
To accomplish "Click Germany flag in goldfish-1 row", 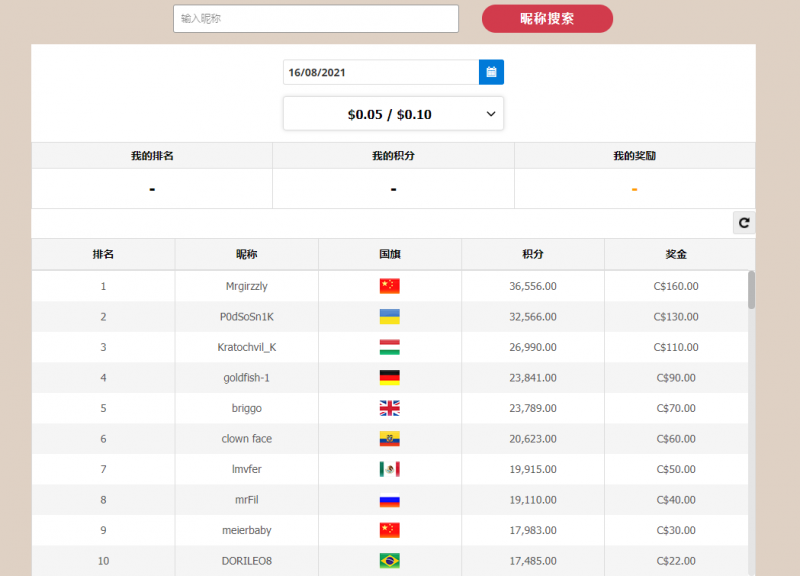I will (389, 378).
